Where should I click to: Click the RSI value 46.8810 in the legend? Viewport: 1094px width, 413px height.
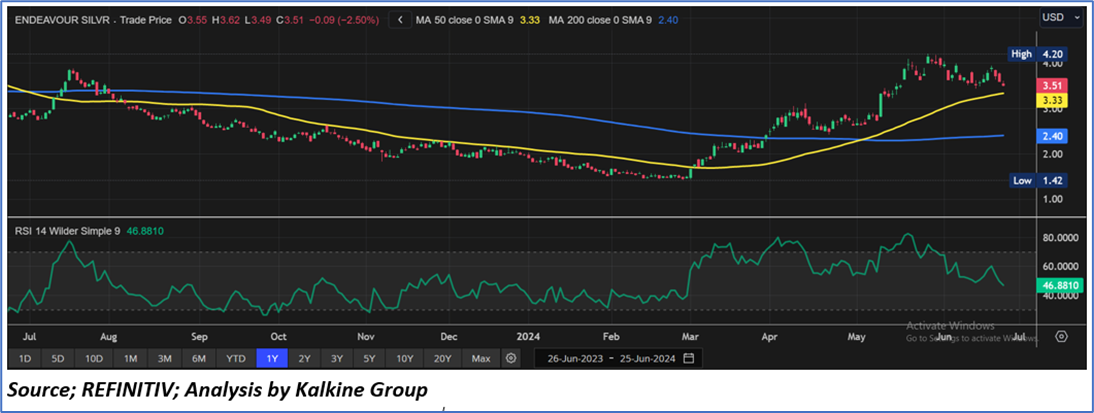tap(145, 231)
